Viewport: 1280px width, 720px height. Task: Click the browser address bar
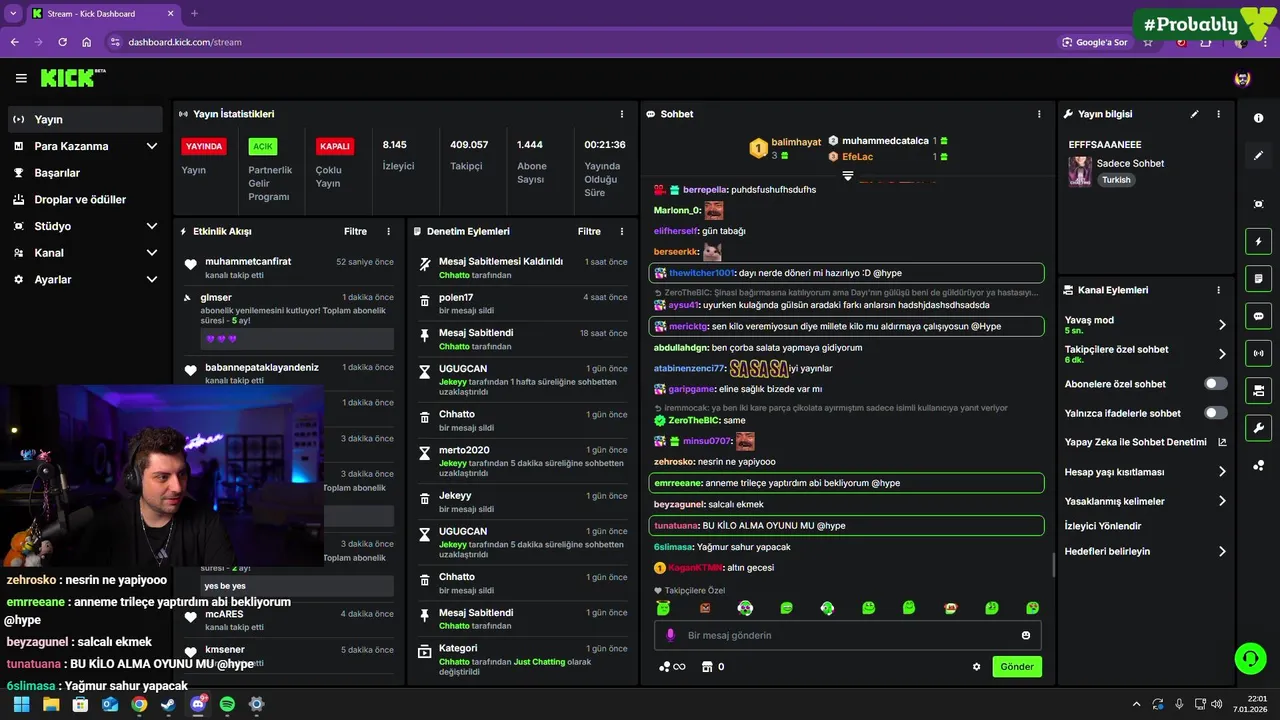point(580,42)
